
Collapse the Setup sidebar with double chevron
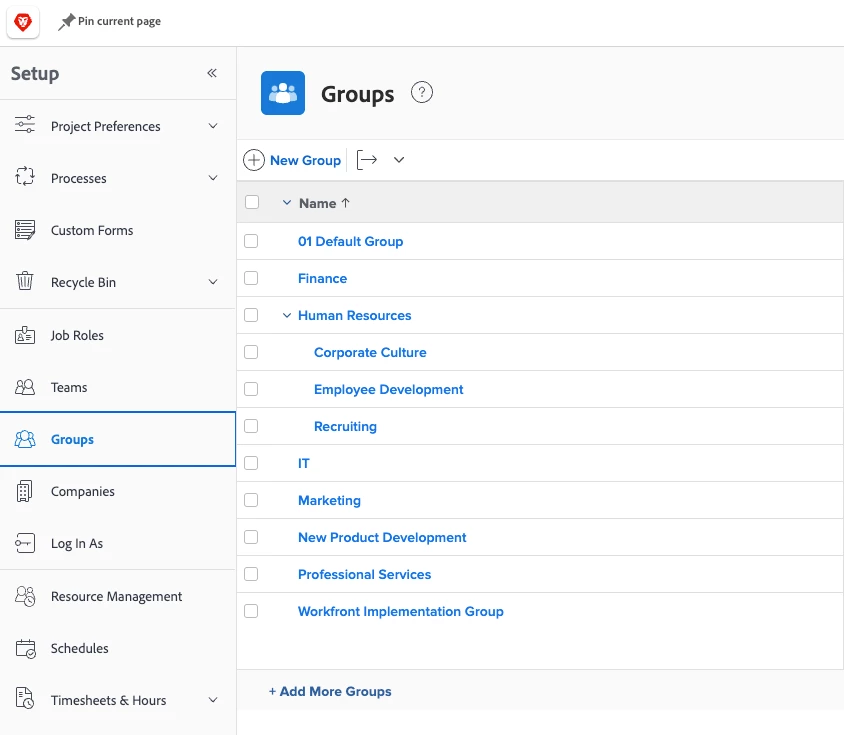tap(212, 73)
